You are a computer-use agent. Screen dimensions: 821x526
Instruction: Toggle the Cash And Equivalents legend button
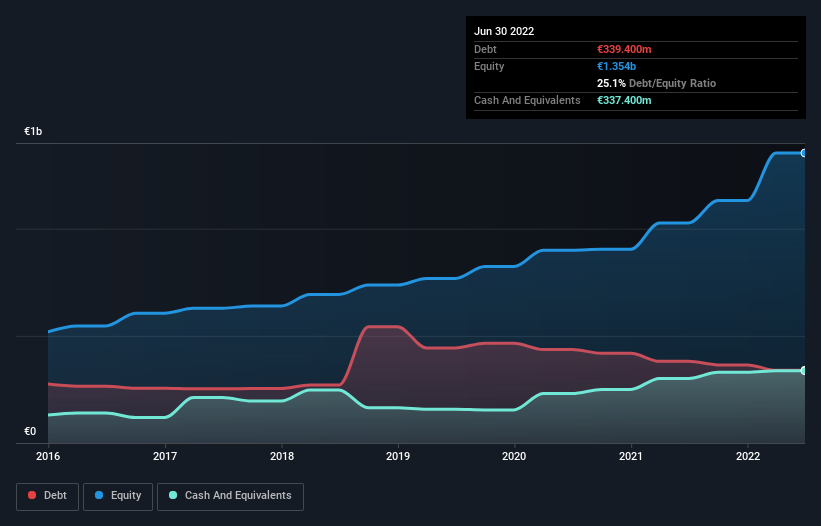(230, 496)
